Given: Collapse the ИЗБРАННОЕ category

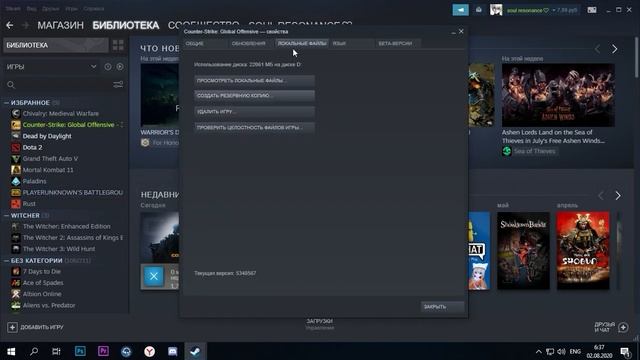Looking at the screenshot, I should pyautogui.click(x=6, y=103).
